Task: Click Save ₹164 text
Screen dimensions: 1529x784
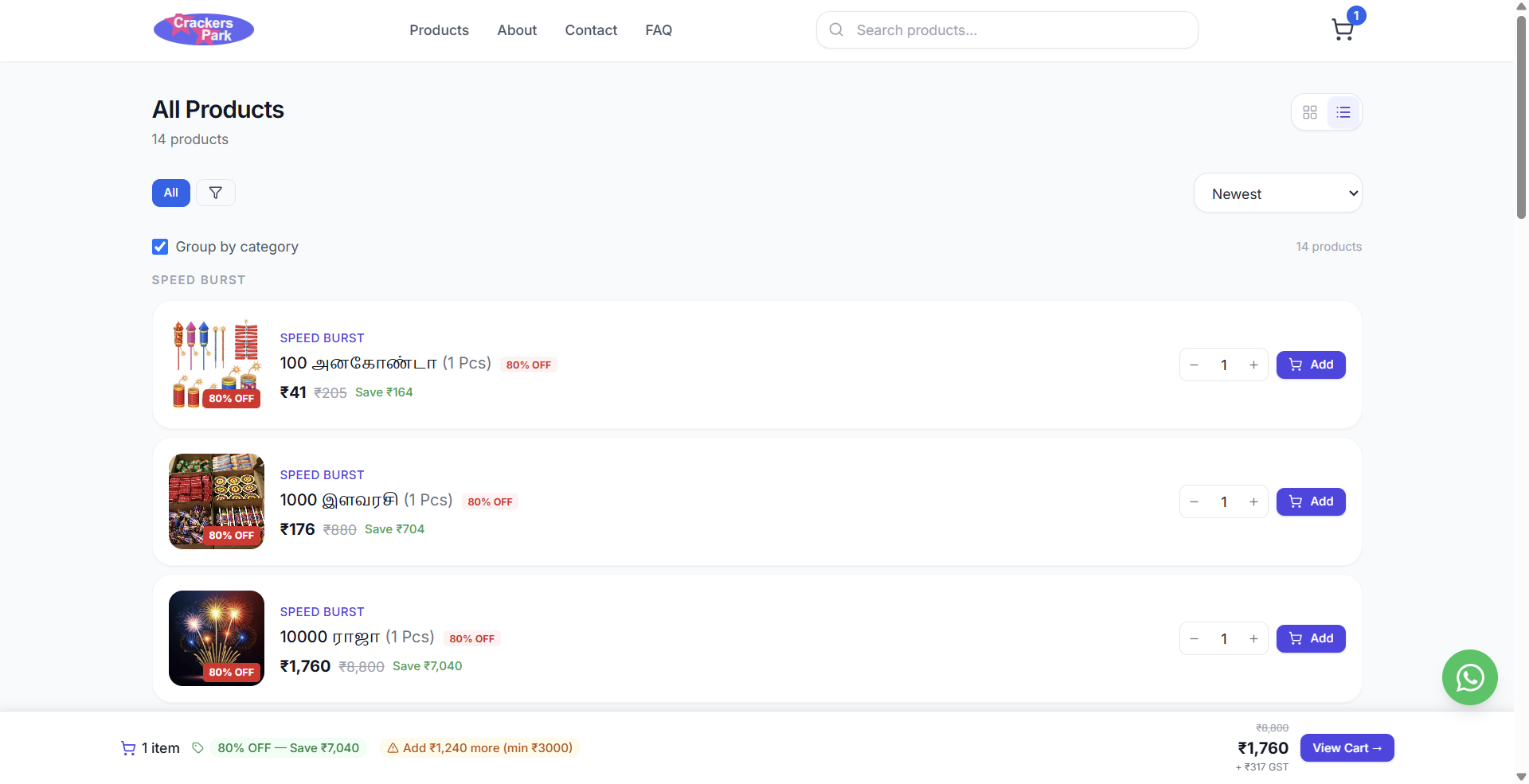Action: click(384, 392)
